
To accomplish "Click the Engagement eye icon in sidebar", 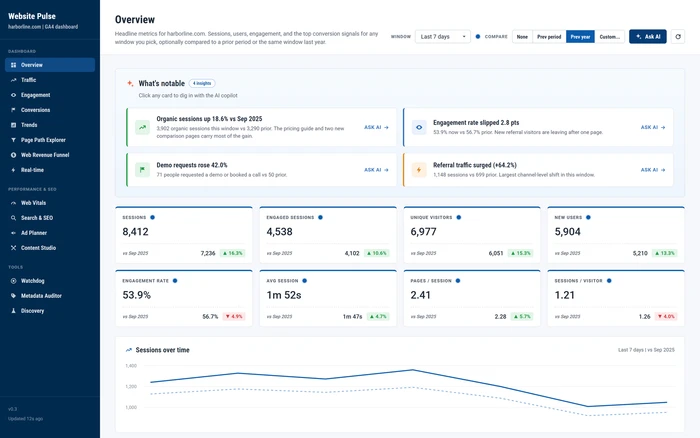I will click(13, 95).
